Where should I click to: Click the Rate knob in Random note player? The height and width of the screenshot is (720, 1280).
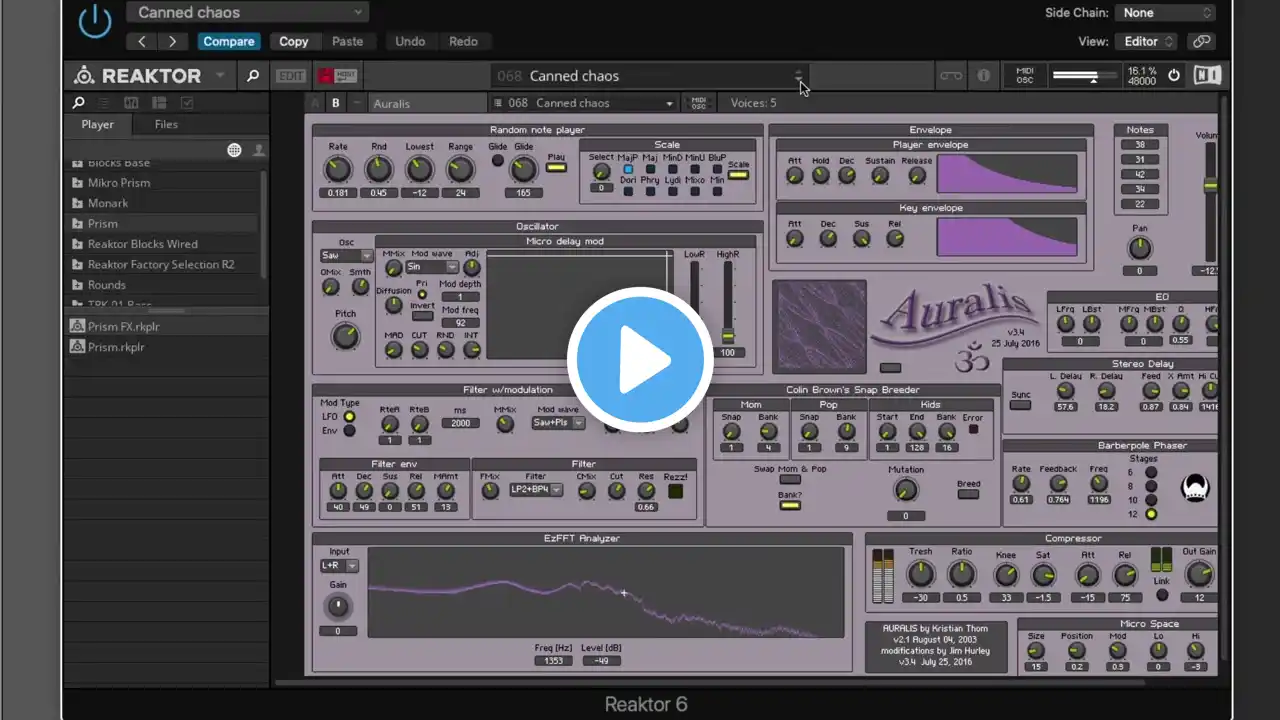(338, 169)
